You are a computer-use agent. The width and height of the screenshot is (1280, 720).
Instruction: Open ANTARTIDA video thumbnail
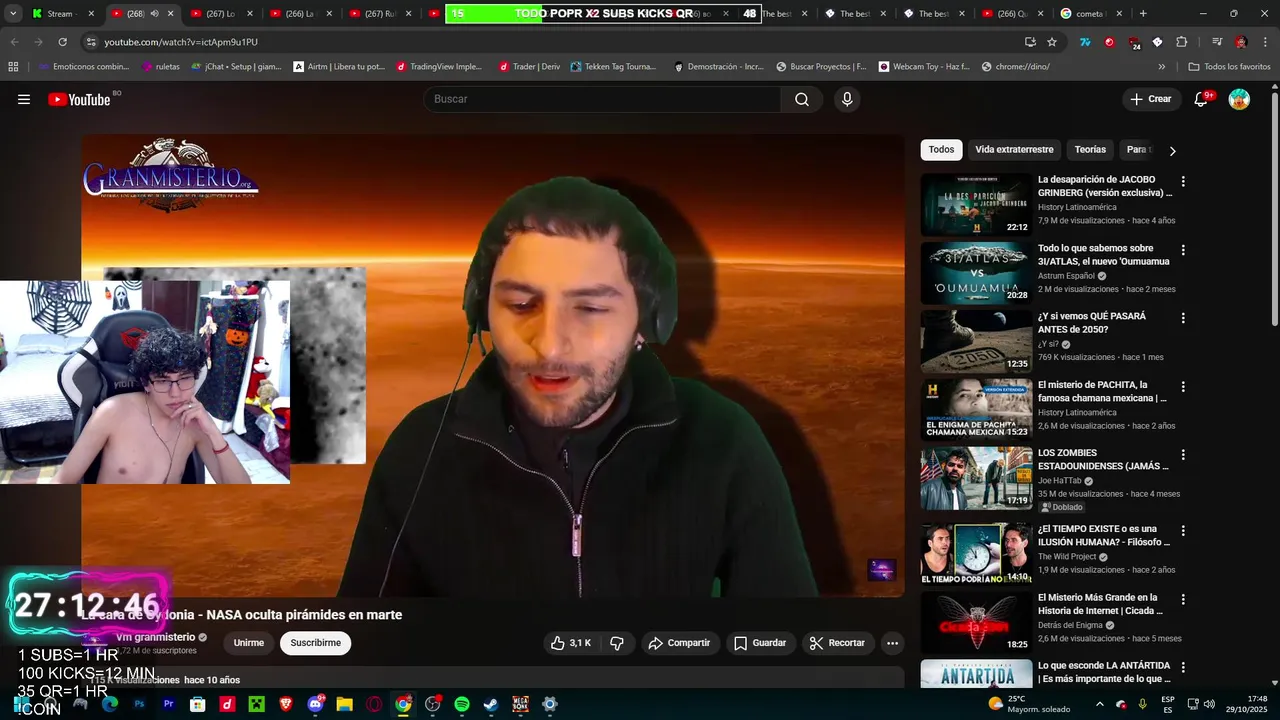(x=976, y=674)
